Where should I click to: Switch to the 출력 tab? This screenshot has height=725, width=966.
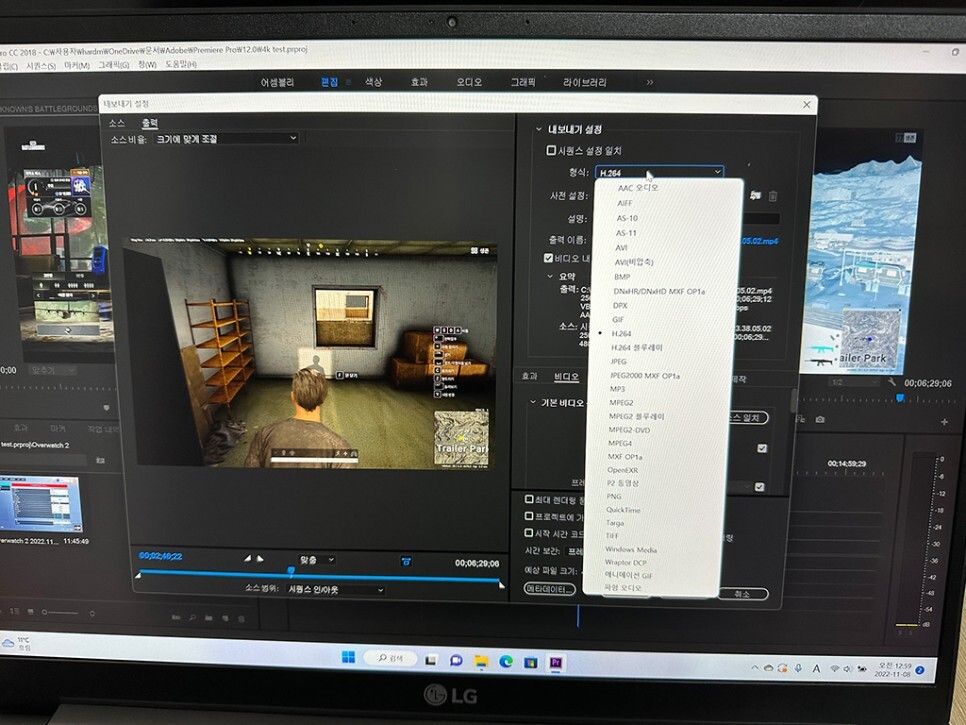coord(150,123)
